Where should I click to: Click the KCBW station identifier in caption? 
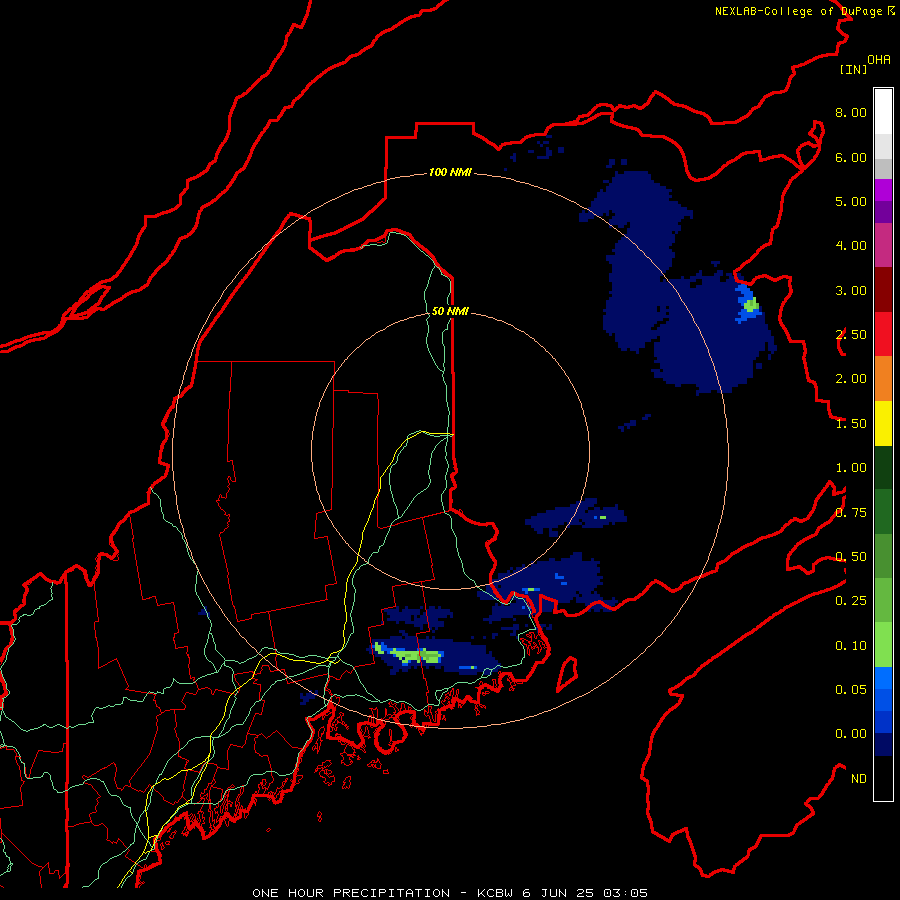coord(495,893)
